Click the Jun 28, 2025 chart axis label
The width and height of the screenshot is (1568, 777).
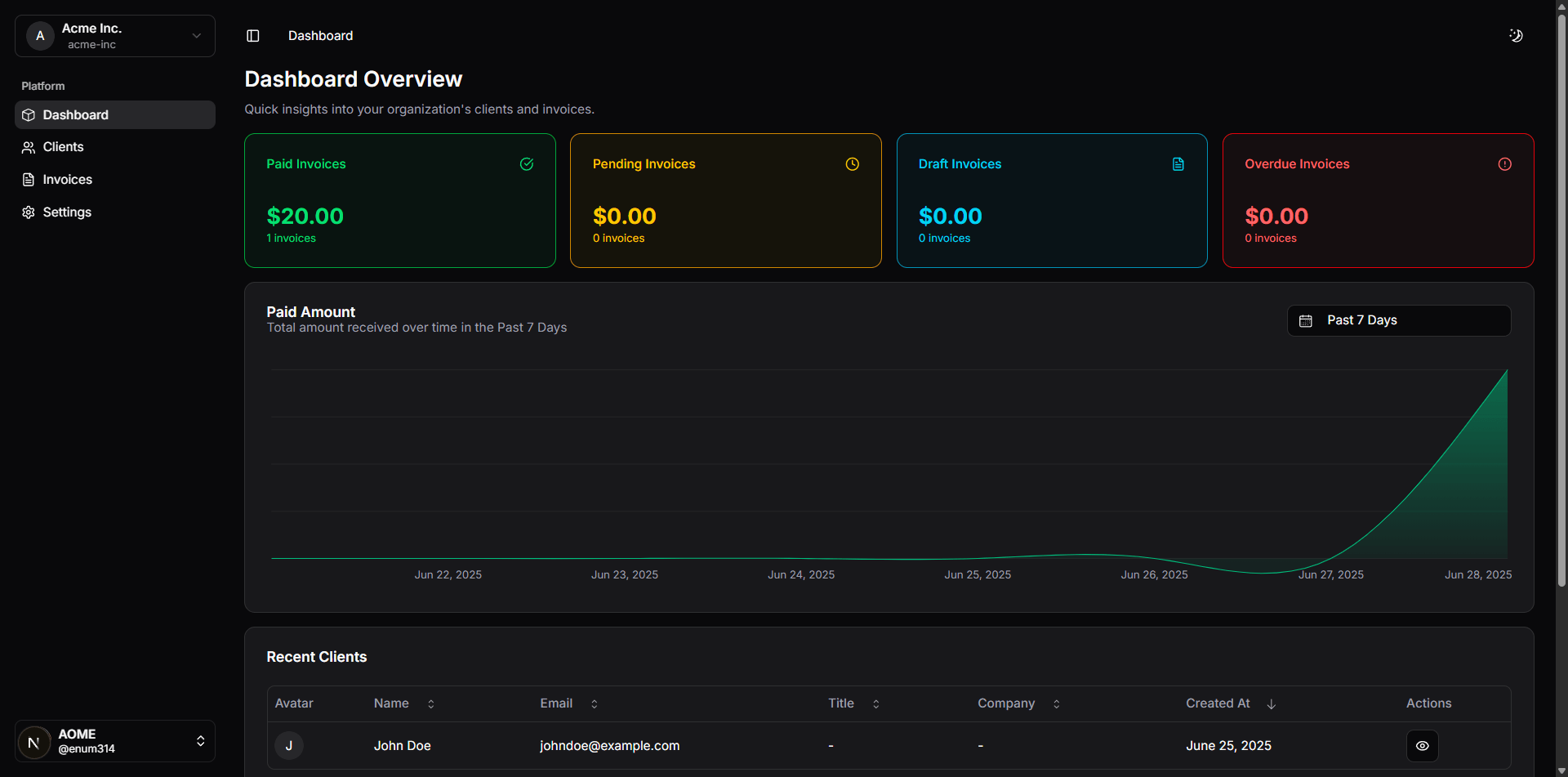(1478, 575)
